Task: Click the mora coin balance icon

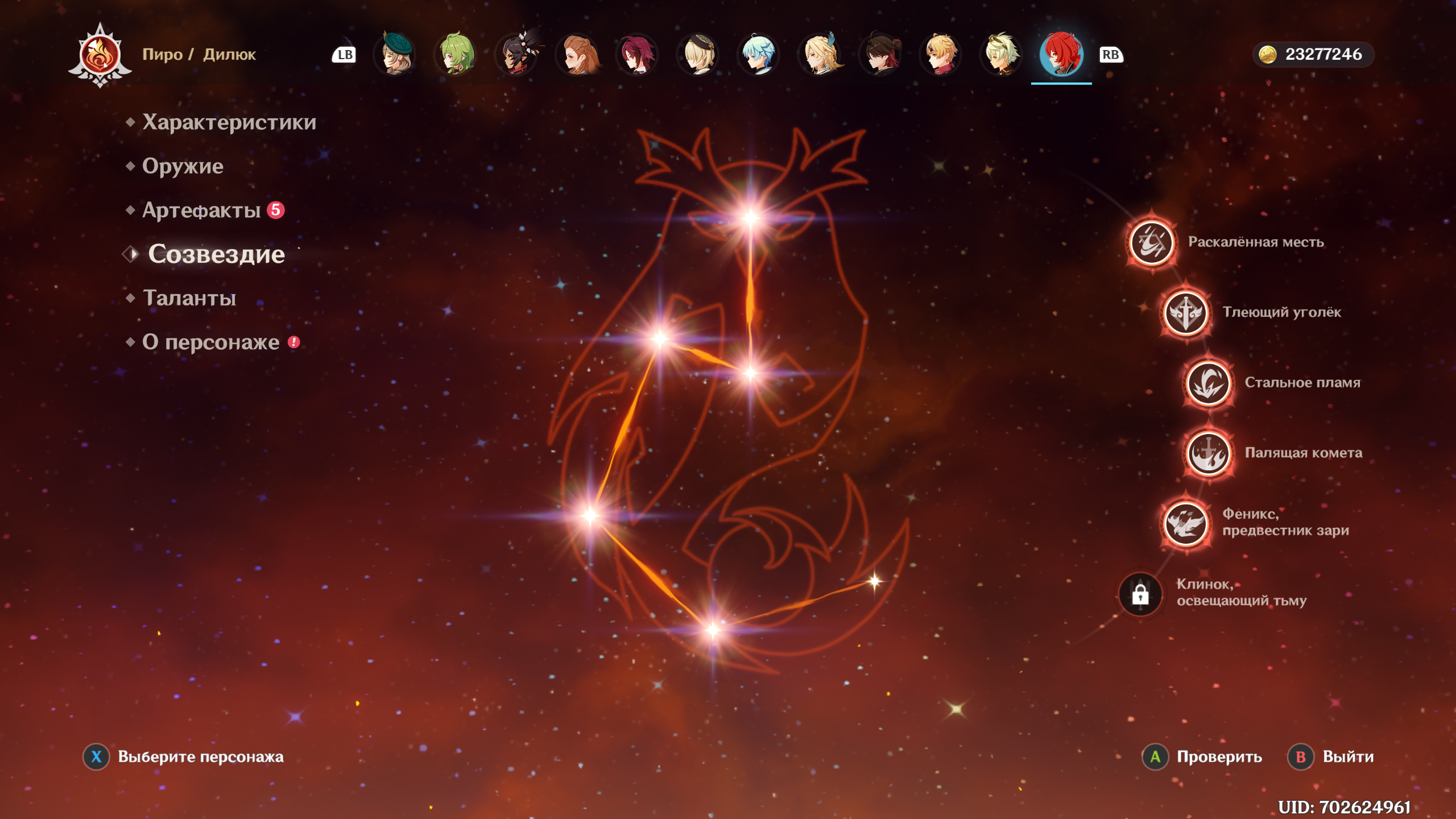Action: (x=1268, y=55)
